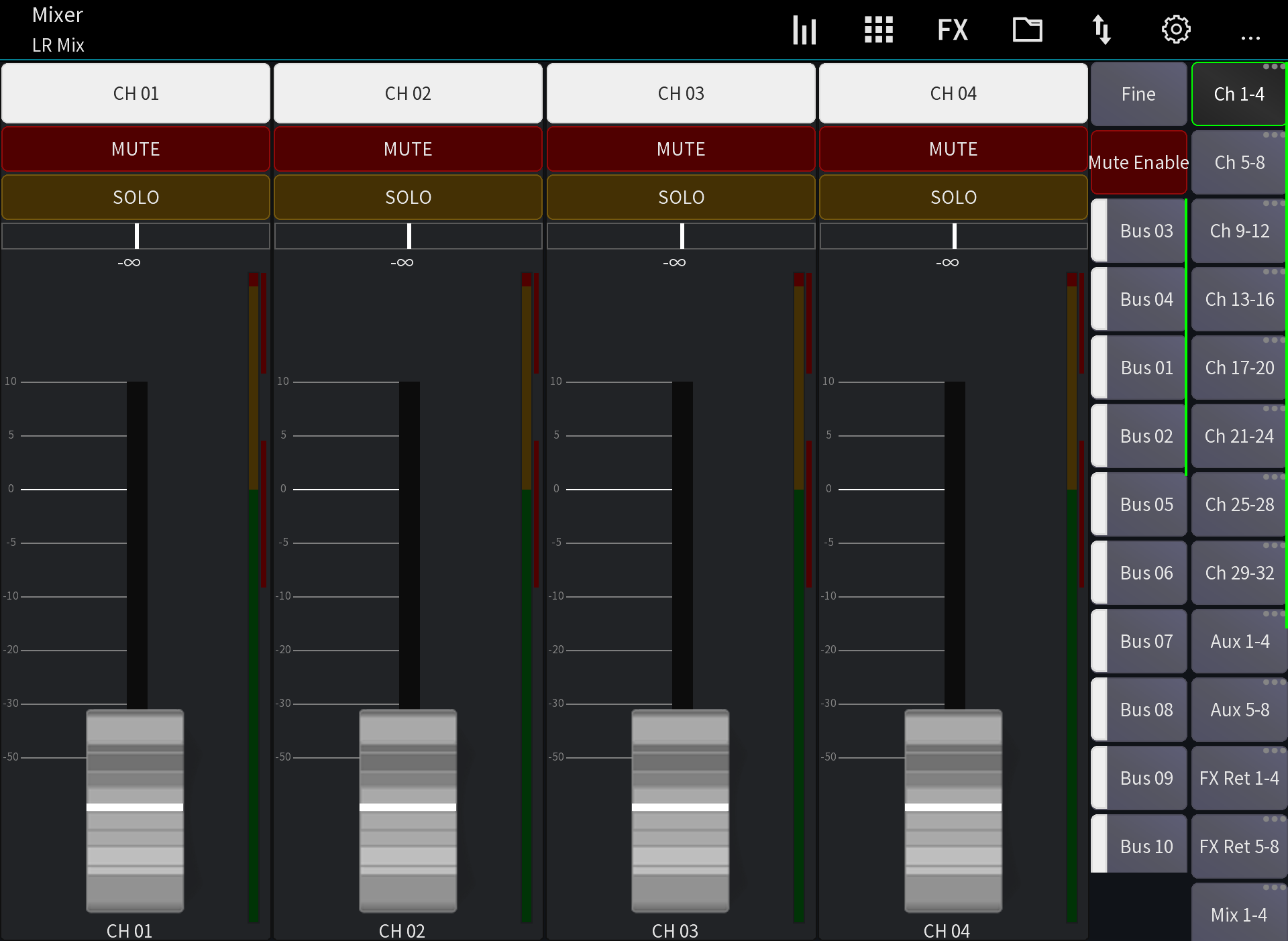Select Bus 01 mix
Image resolution: width=1288 pixels, height=941 pixels.
[1138, 368]
